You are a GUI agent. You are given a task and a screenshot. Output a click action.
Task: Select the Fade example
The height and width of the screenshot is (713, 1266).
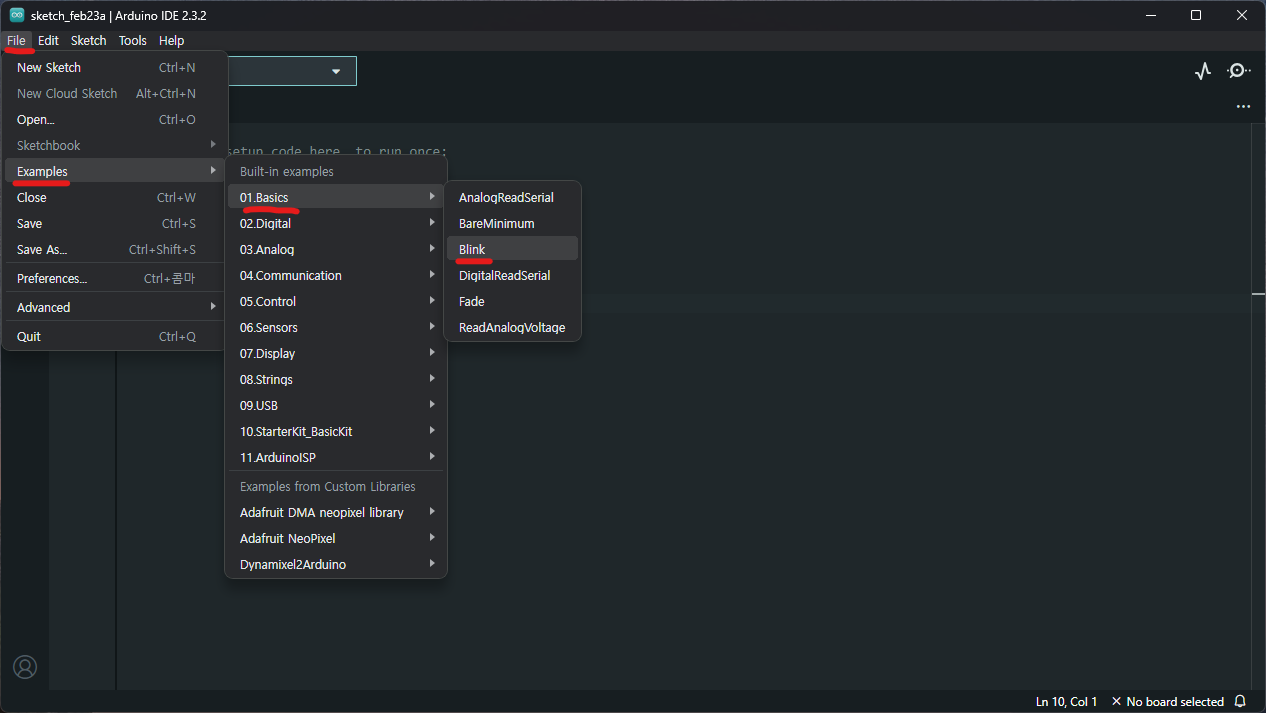point(513,302)
